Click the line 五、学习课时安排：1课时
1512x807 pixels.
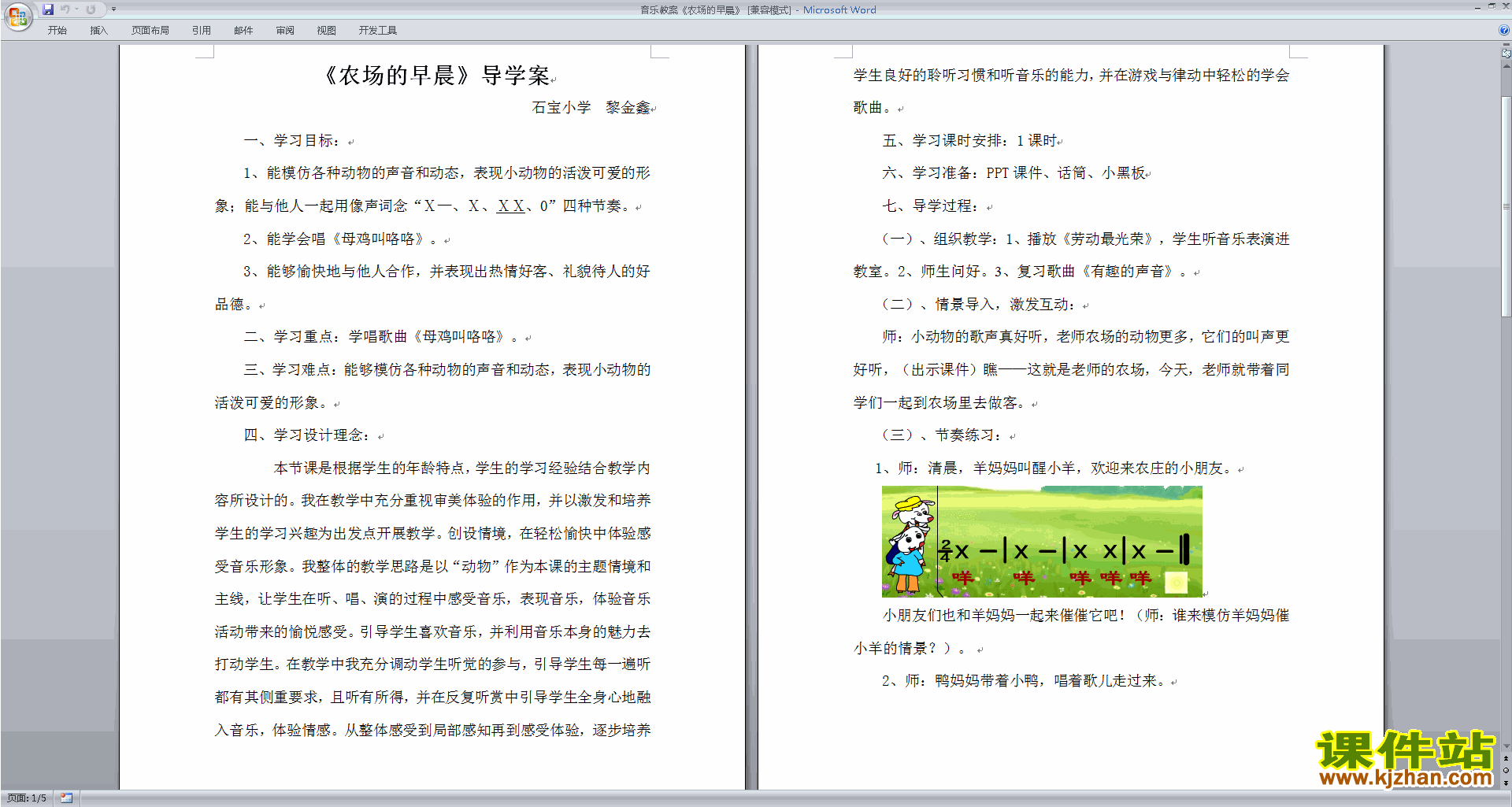point(969,141)
